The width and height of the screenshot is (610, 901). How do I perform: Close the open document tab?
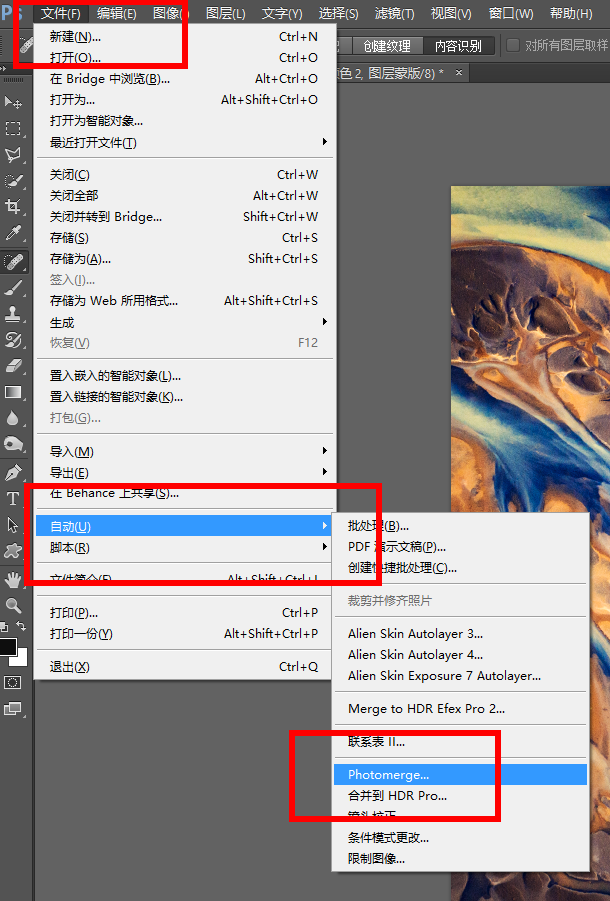(x=459, y=73)
